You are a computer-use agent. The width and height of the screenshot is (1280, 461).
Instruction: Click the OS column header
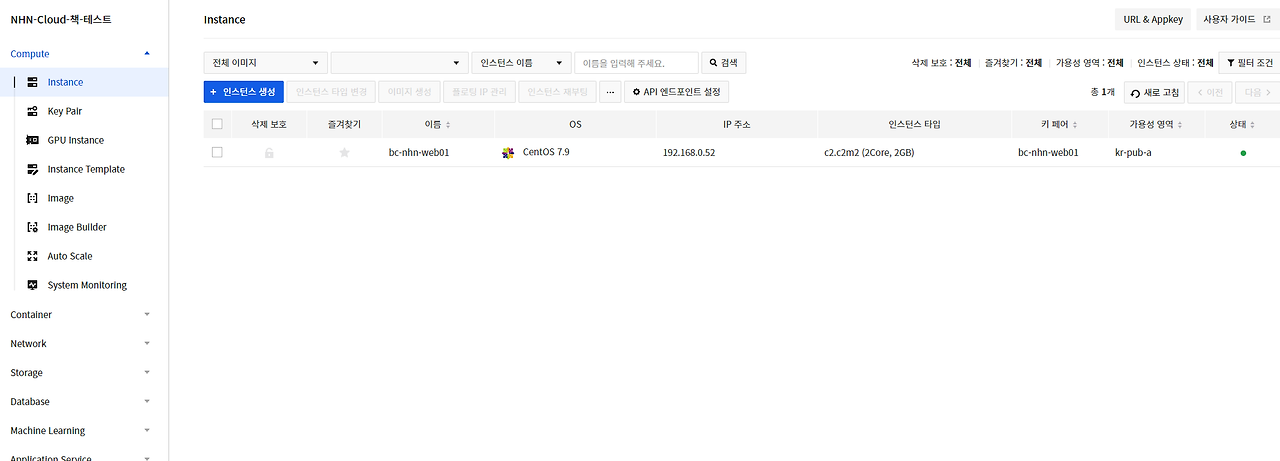(x=575, y=125)
